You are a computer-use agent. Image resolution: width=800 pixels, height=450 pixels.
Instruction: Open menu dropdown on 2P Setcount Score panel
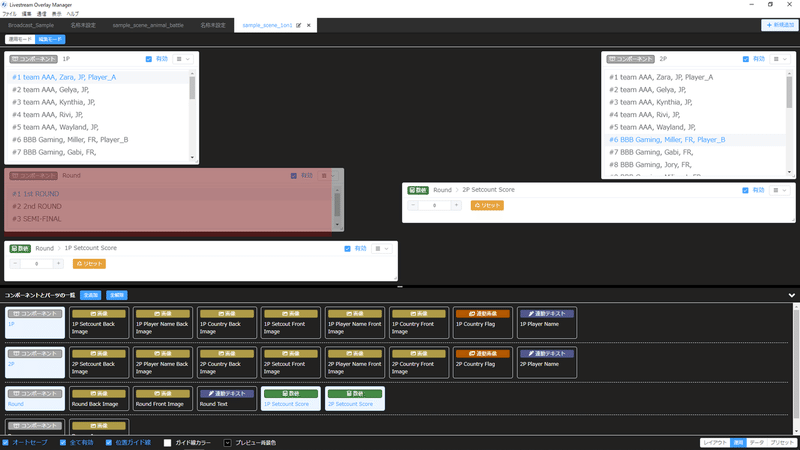[780, 190]
